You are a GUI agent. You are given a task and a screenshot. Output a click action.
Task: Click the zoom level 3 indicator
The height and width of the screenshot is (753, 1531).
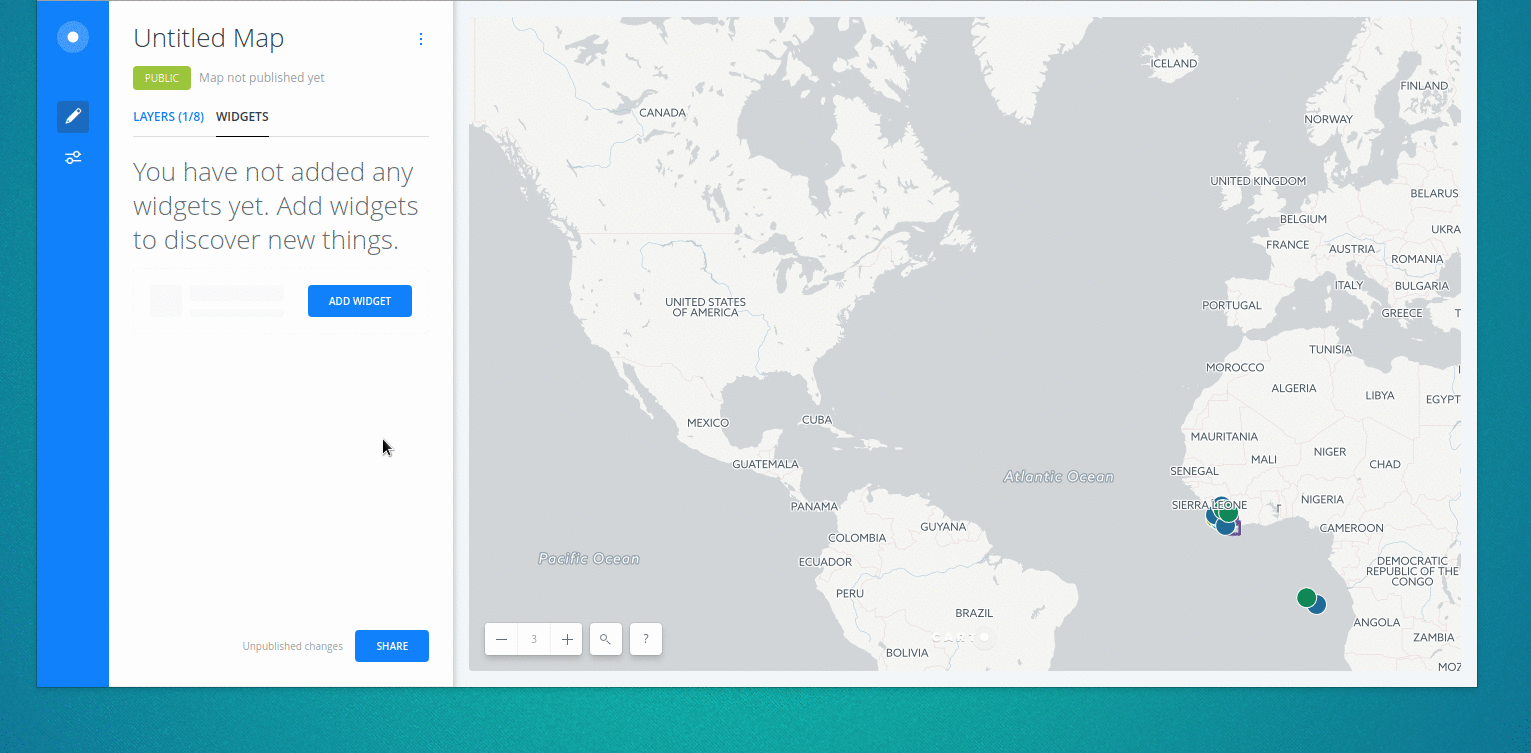pos(534,639)
